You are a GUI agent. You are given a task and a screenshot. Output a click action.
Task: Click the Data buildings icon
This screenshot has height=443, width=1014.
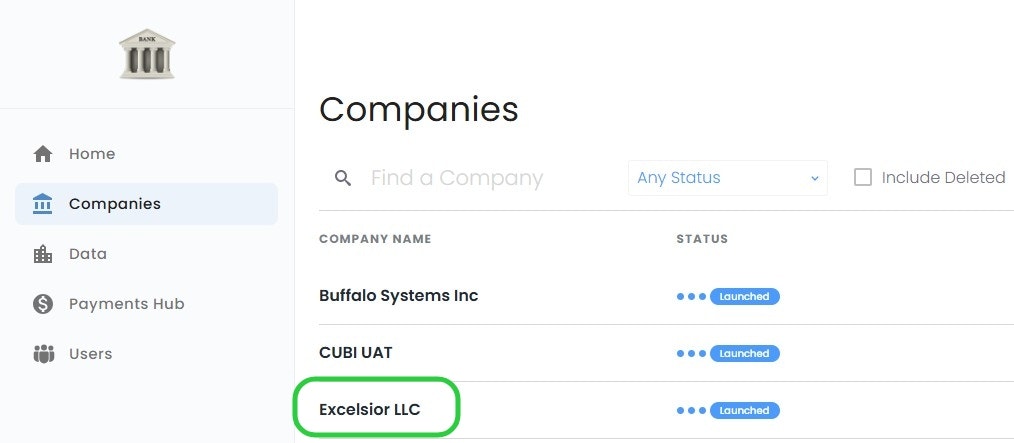43,254
